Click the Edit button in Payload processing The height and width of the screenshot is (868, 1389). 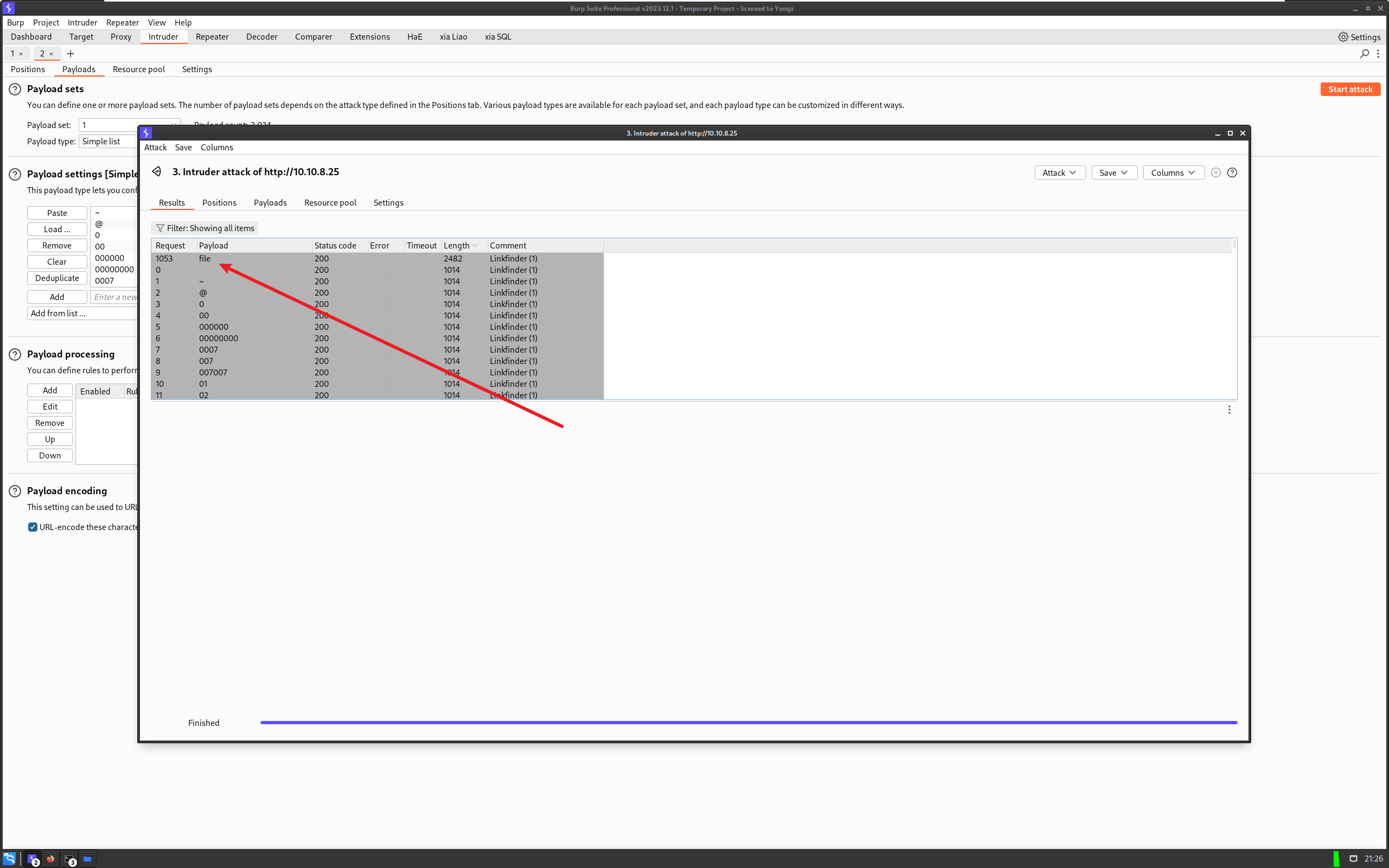(x=50, y=407)
